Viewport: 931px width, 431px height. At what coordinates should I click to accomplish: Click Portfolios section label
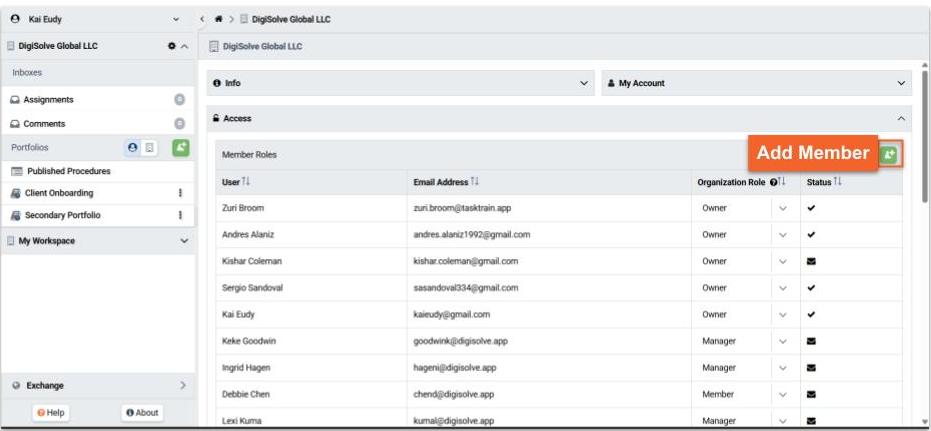coord(30,147)
